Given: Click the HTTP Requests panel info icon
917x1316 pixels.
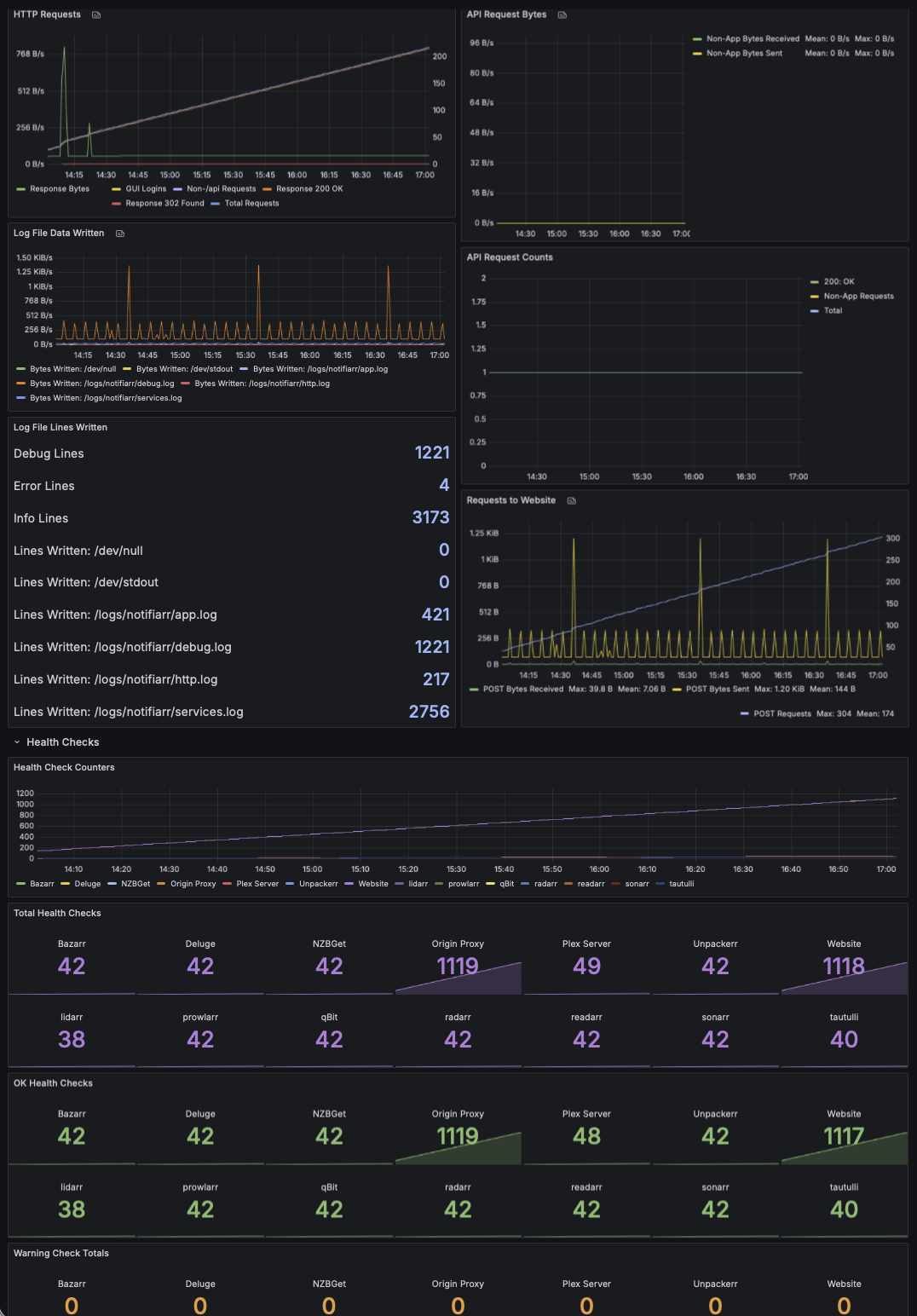Looking at the screenshot, I should click(96, 14).
